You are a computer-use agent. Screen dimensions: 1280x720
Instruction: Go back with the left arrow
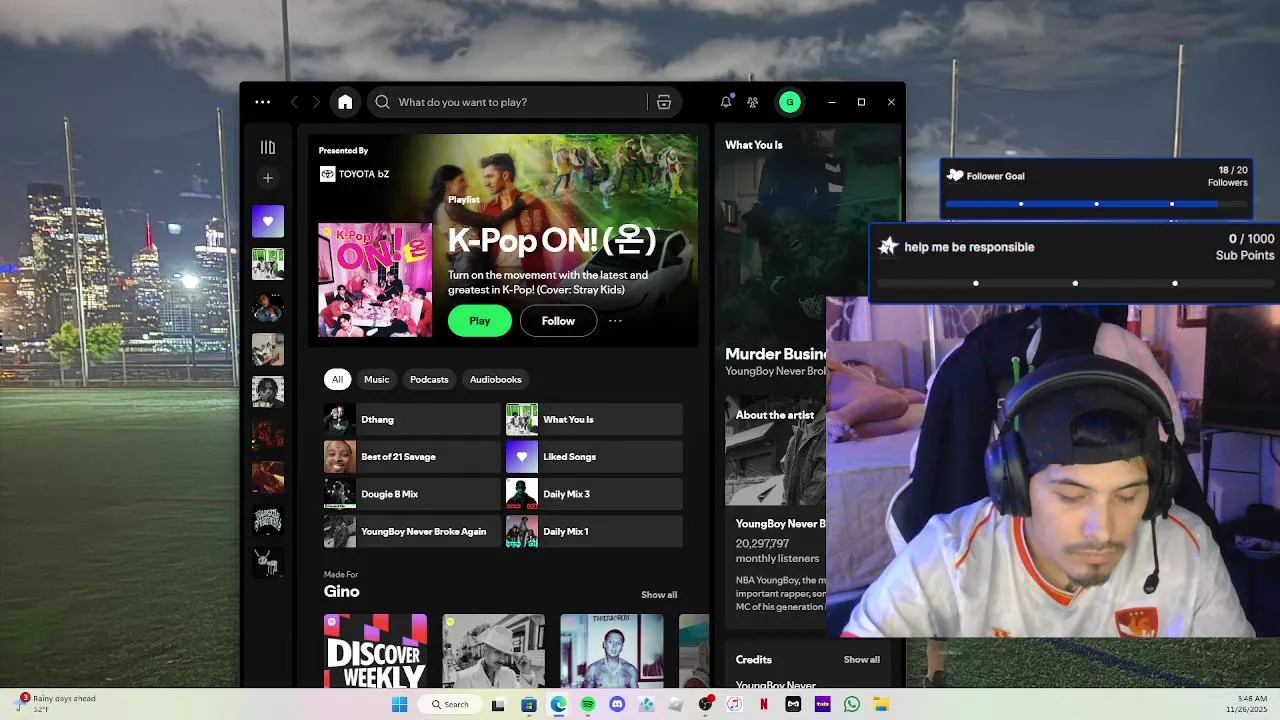click(x=294, y=102)
